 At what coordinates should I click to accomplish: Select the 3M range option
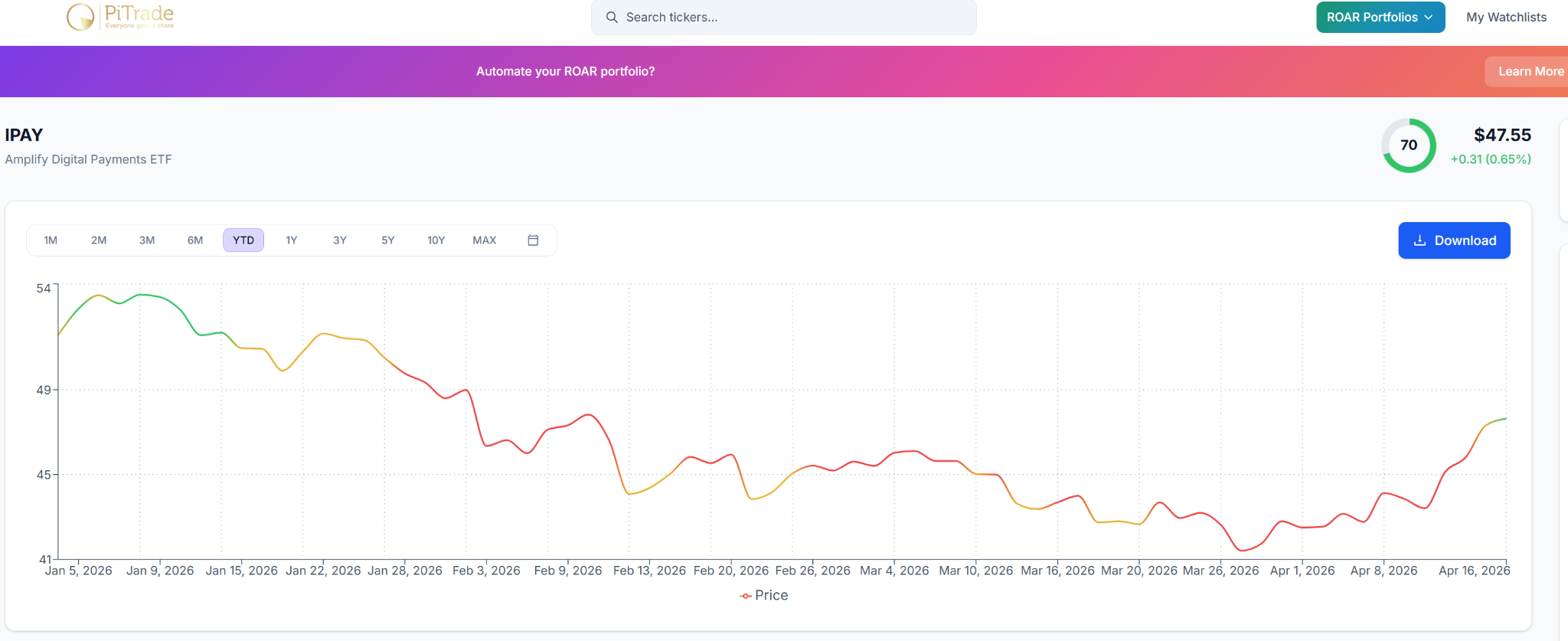(x=147, y=240)
